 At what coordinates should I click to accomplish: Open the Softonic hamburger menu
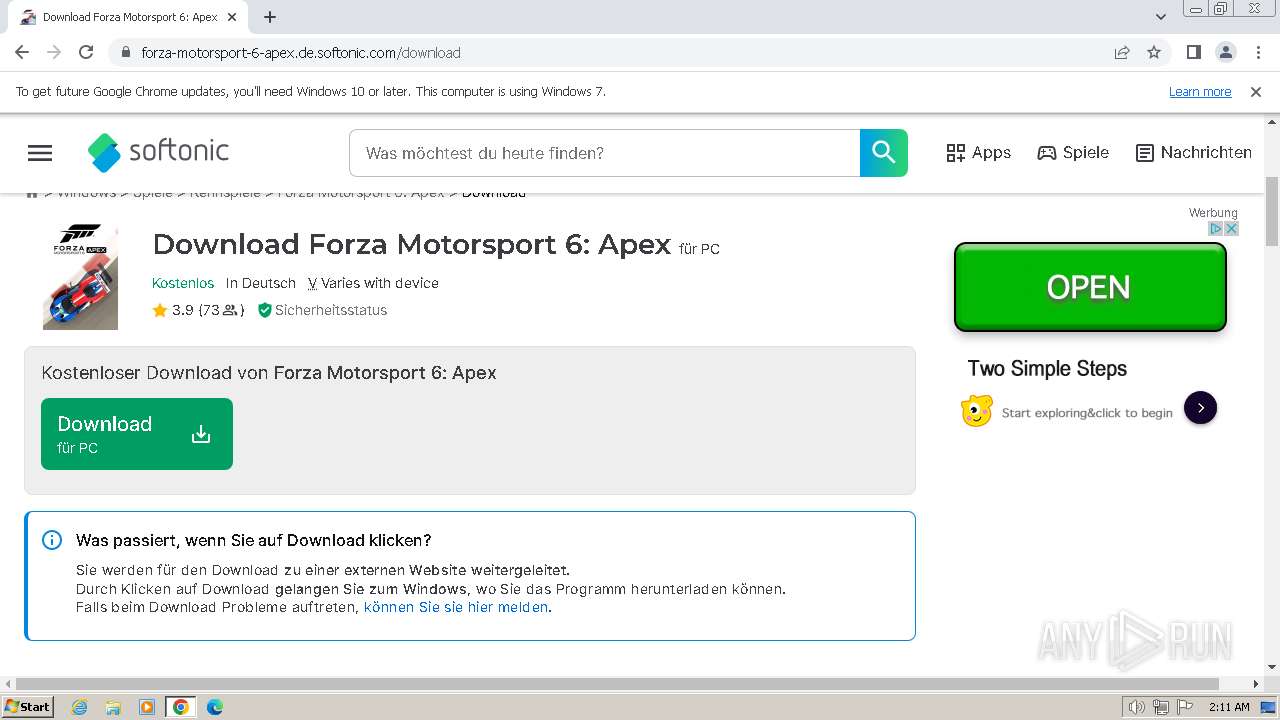(x=40, y=153)
